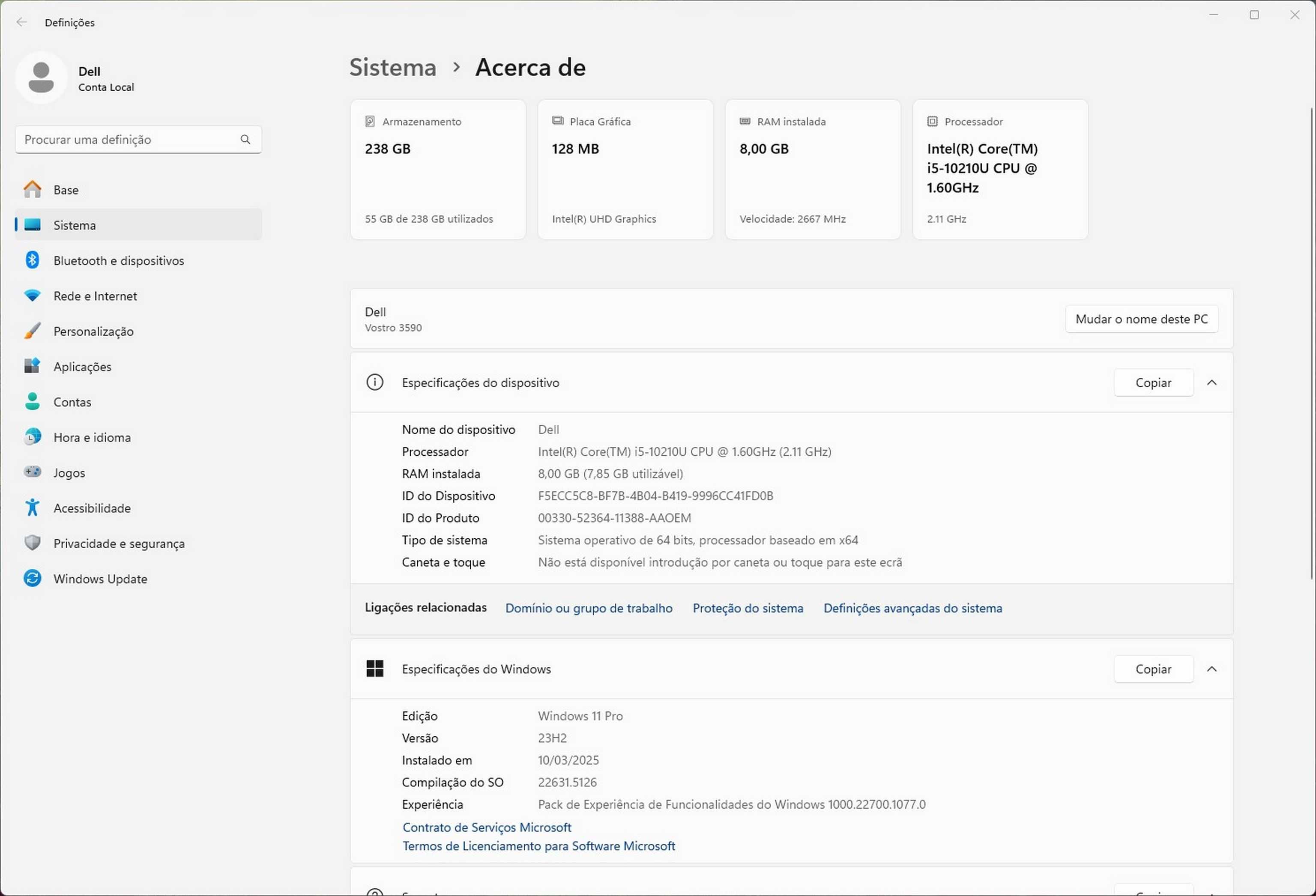Copy the Windows specifications
The width and height of the screenshot is (1316, 896).
click(x=1153, y=669)
